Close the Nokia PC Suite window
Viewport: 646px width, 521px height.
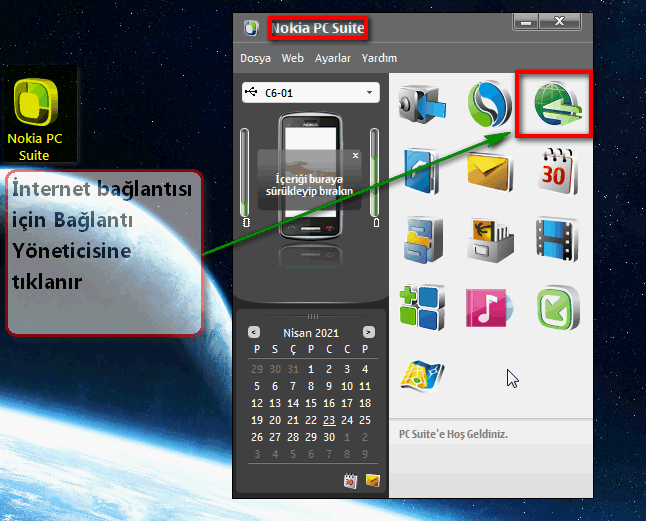[559, 22]
